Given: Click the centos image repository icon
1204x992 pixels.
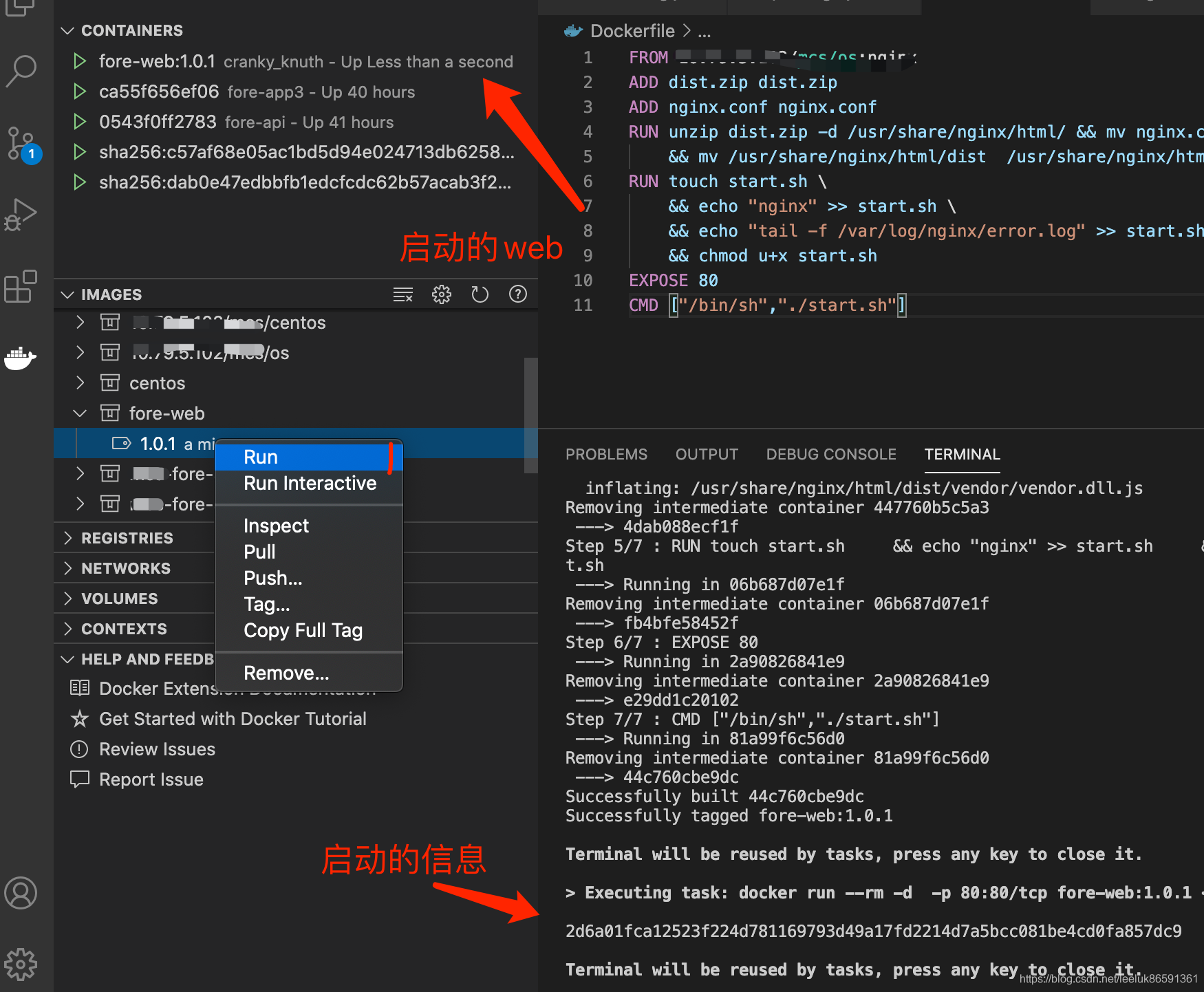Looking at the screenshot, I should (x=110, y=382).
